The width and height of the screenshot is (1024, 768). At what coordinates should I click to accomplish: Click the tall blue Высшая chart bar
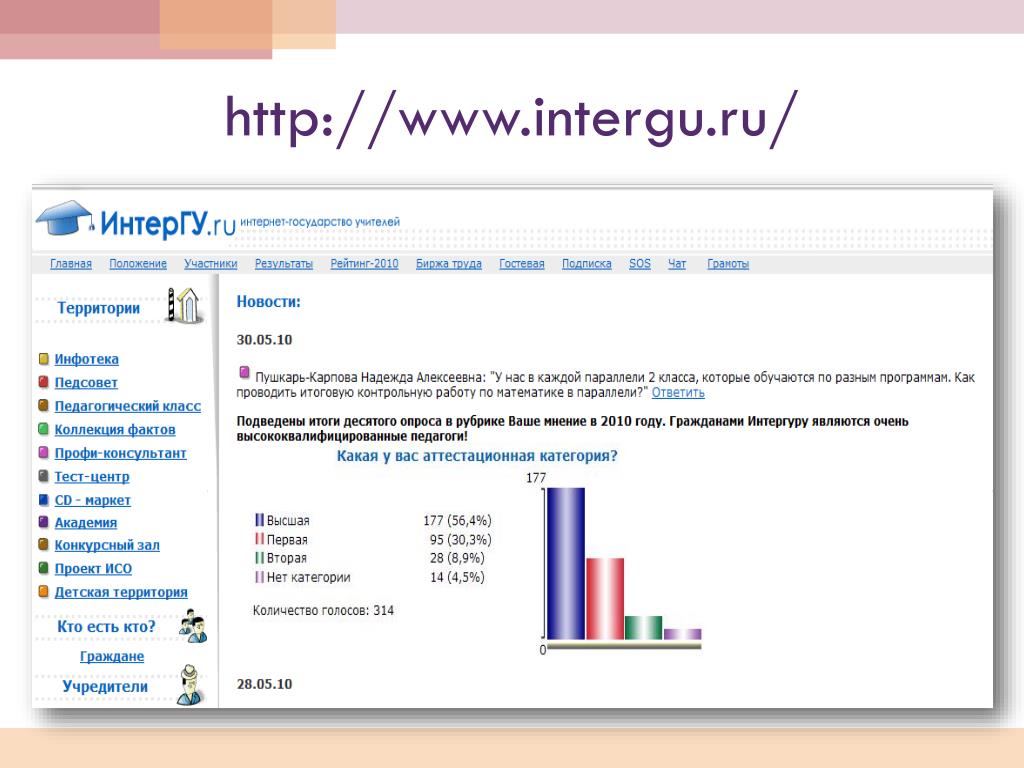point(566,564)
